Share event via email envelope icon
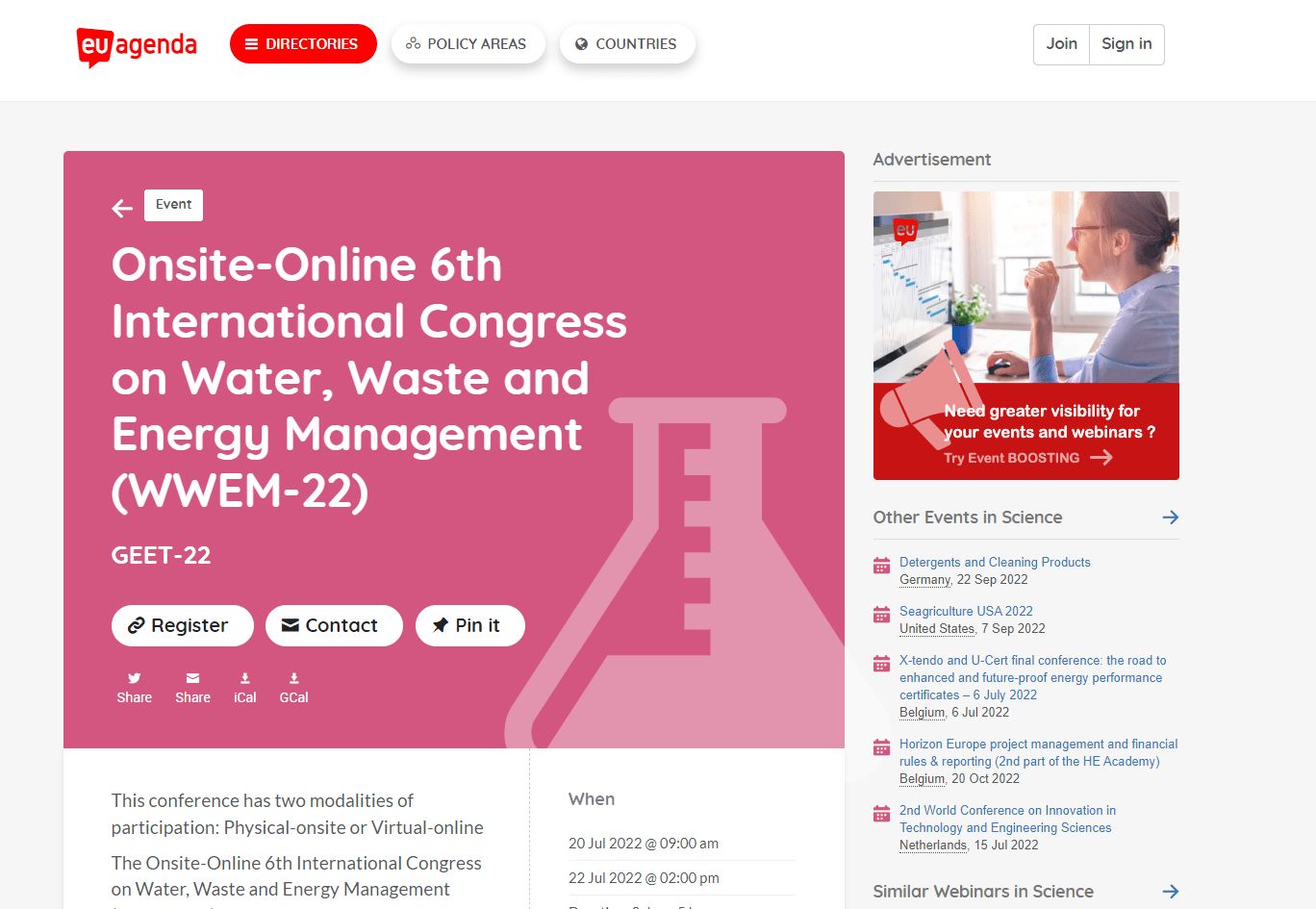The width and height of the screenshot is (1316, 909). 192,688
